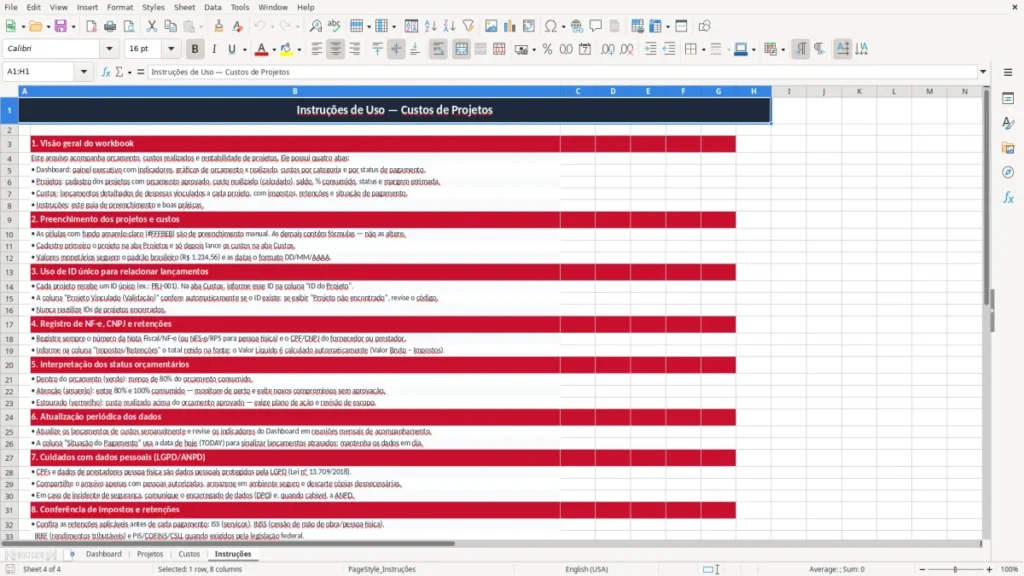The height and width of the screenshot is (576, 1024).
Task: Click yellow highlighting color swatch
Action: (x=286, y=49)
